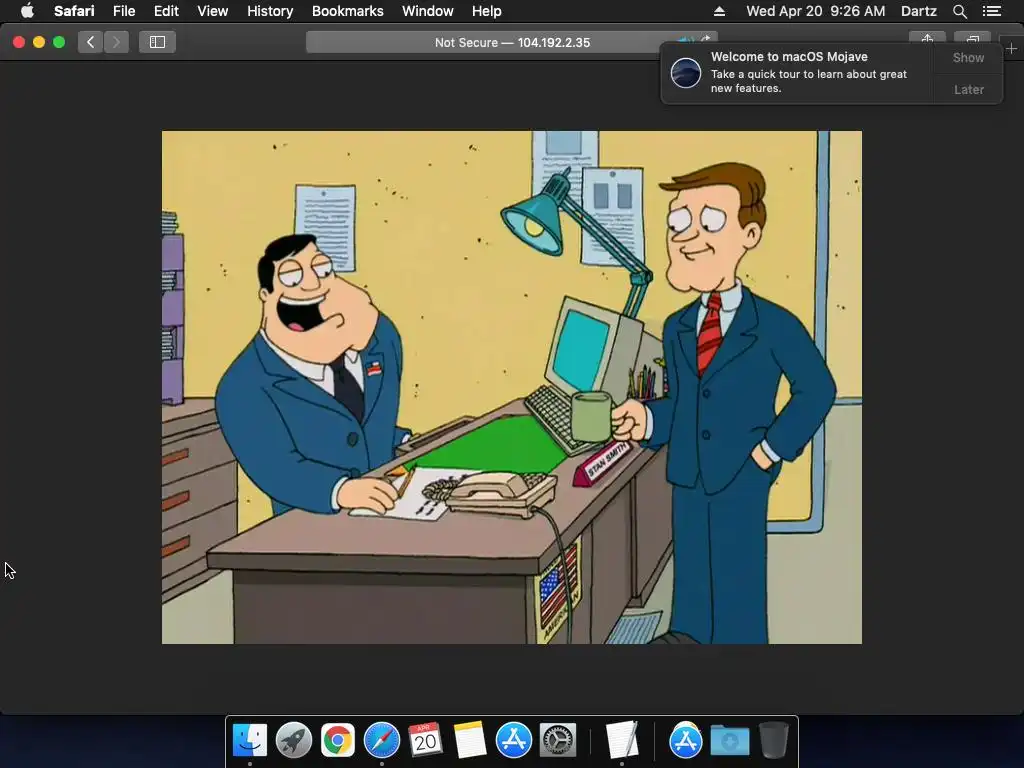This screenshot has width=1024, height=768.
Task: Open the Downloads folder in Dock
Action: point(729,741)
